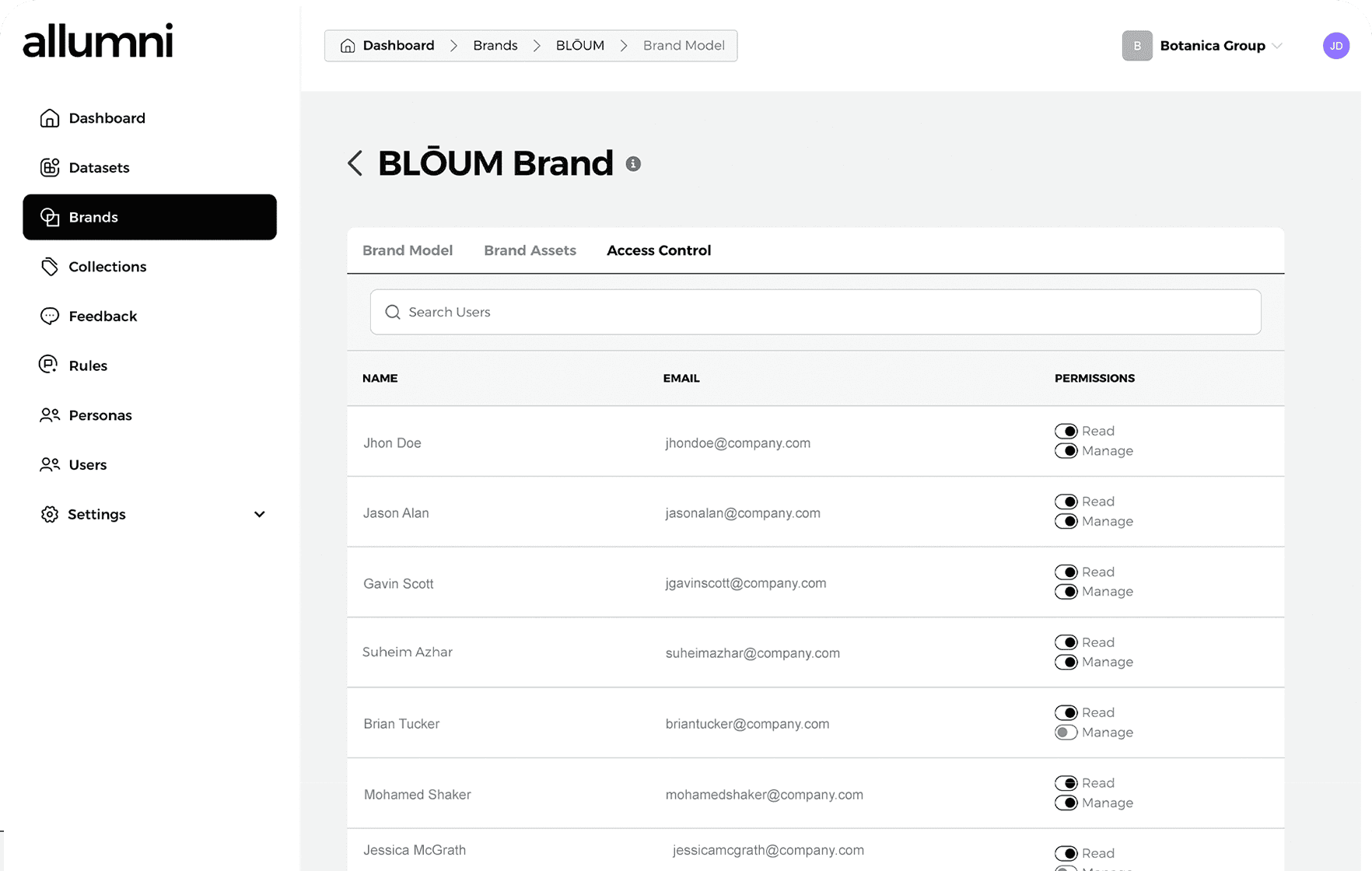Image resolution: width=1372 pixels, height=871 pixels.
Task: Click the Feedback speech bubble icon
Action: [50, 317]
